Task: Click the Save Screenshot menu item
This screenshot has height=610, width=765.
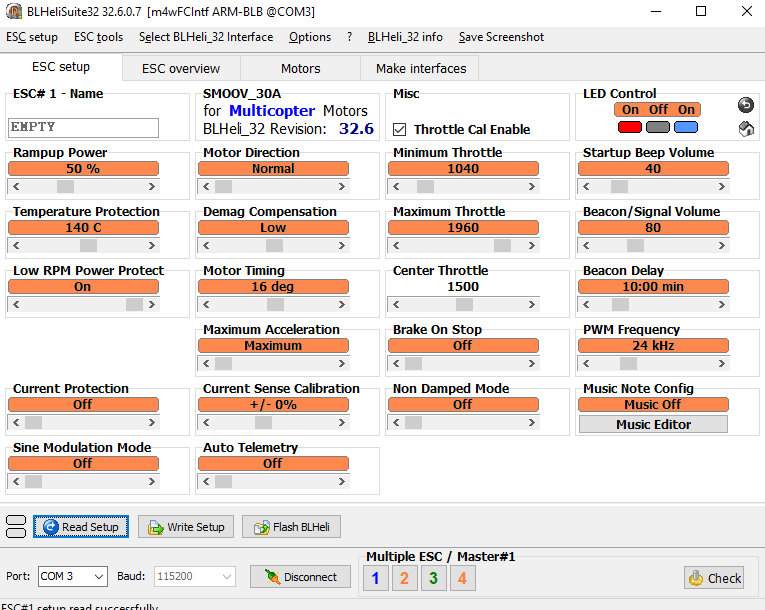Action: coord(501,37)
